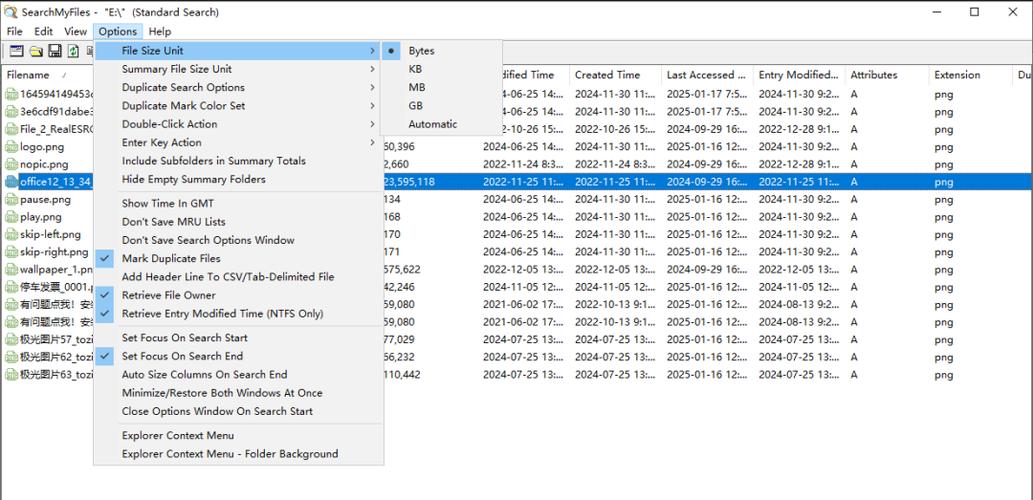This screenshot has height=500, width=1033.
Task: Open the View menu
Action: [75, 31]
